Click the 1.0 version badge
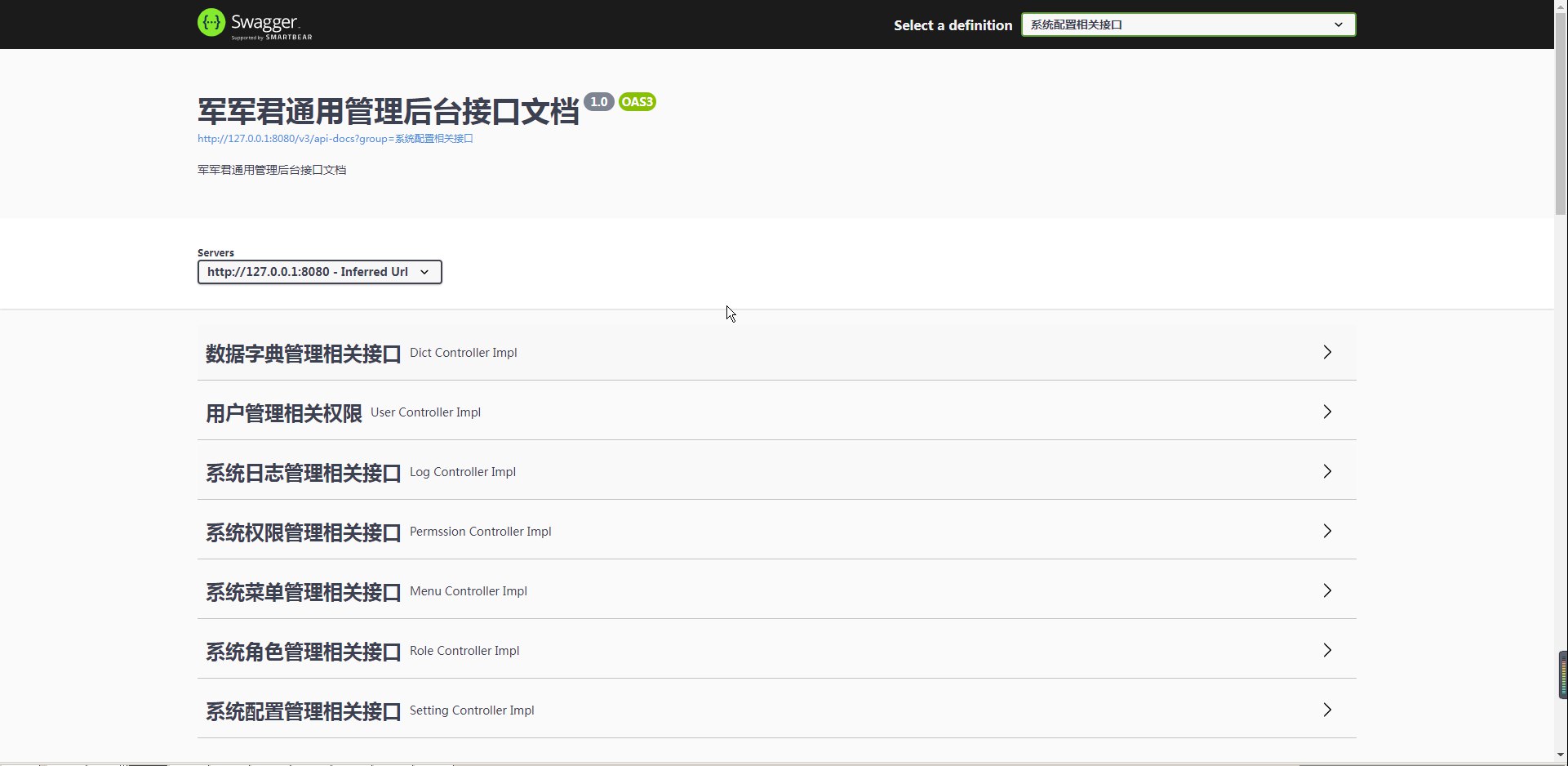Viewport: 1568px width, 766px height. [x=598, y=101]
